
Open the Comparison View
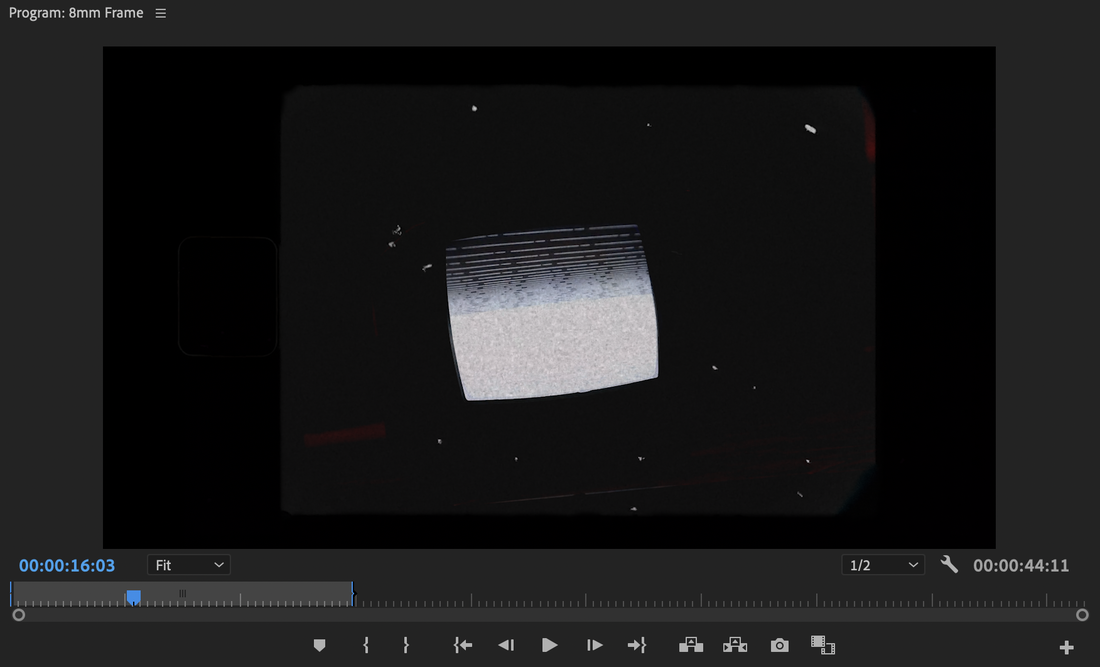pyautogui.click(x=823, y=645)
